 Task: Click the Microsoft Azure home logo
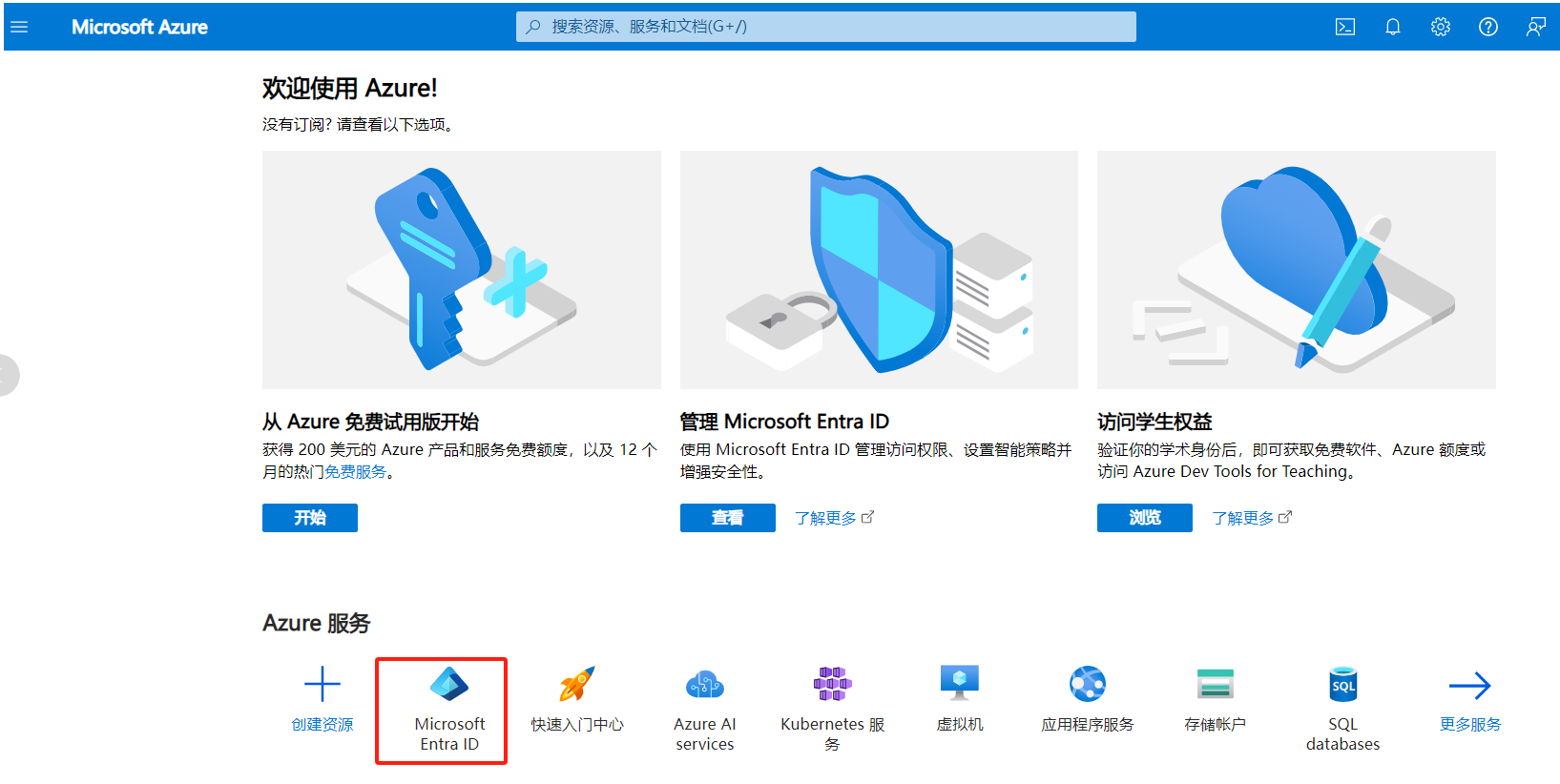point(139,27)
